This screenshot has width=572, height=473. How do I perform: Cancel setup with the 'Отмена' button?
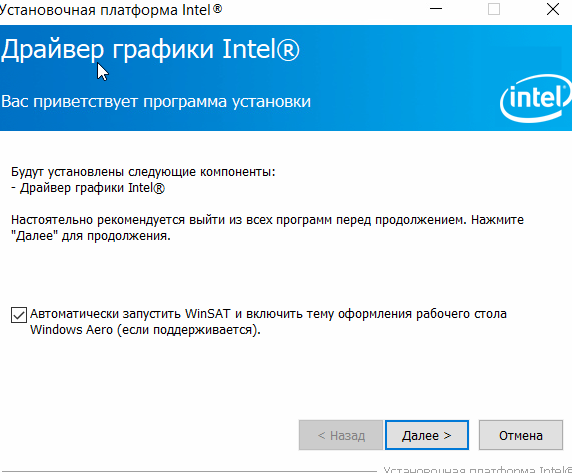click(521, 435)
